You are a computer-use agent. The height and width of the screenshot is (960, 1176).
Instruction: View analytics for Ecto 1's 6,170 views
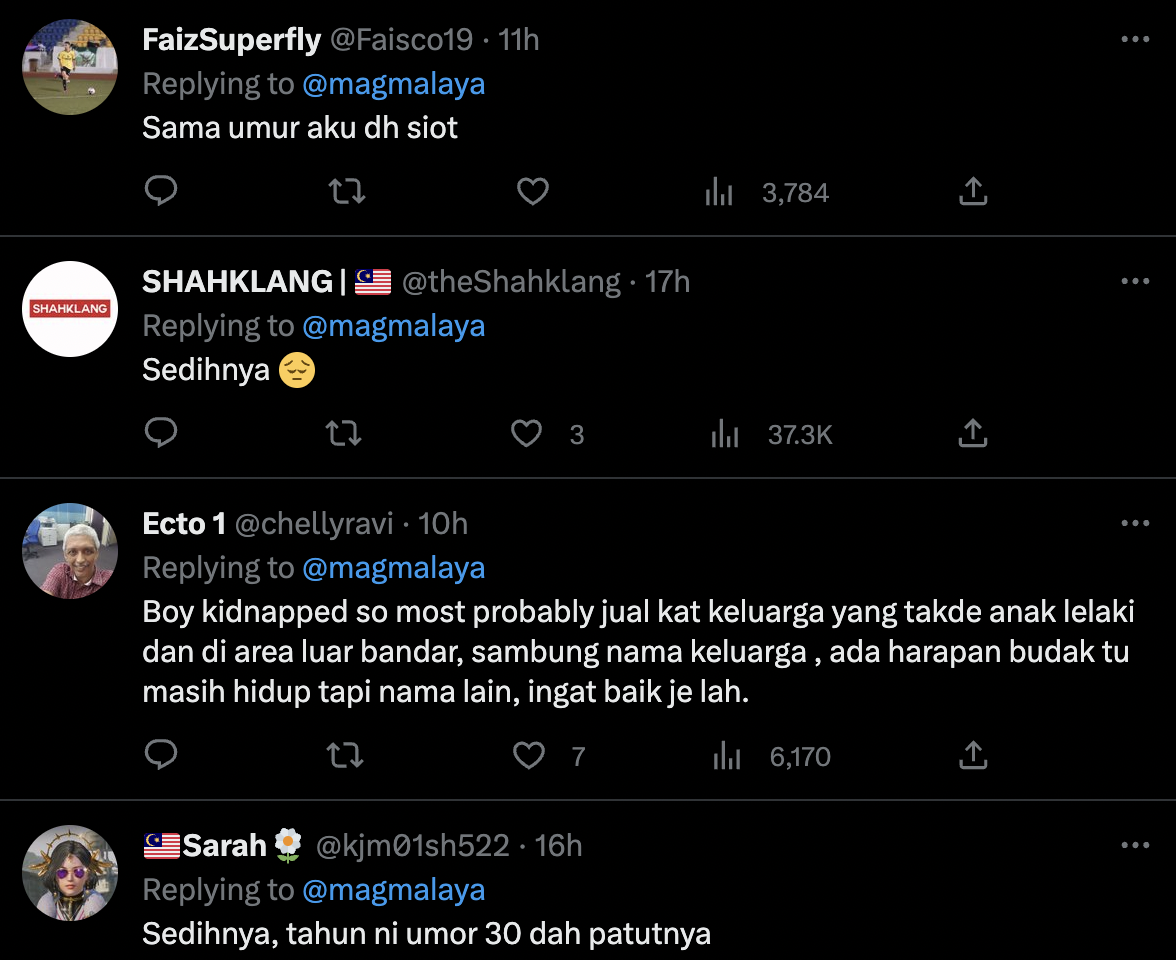tap(772, 756)
